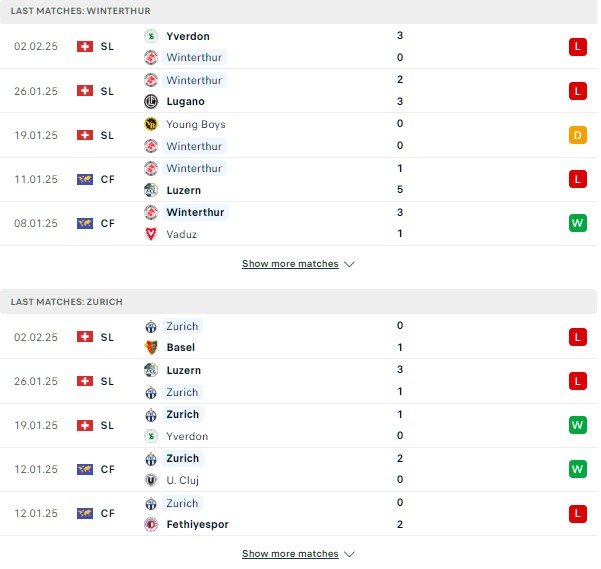Click the CF flag icon for 11.01.25 match
The width and height of the screenshot is (601, 569).
pyautogui.click(x=85, y=179)
